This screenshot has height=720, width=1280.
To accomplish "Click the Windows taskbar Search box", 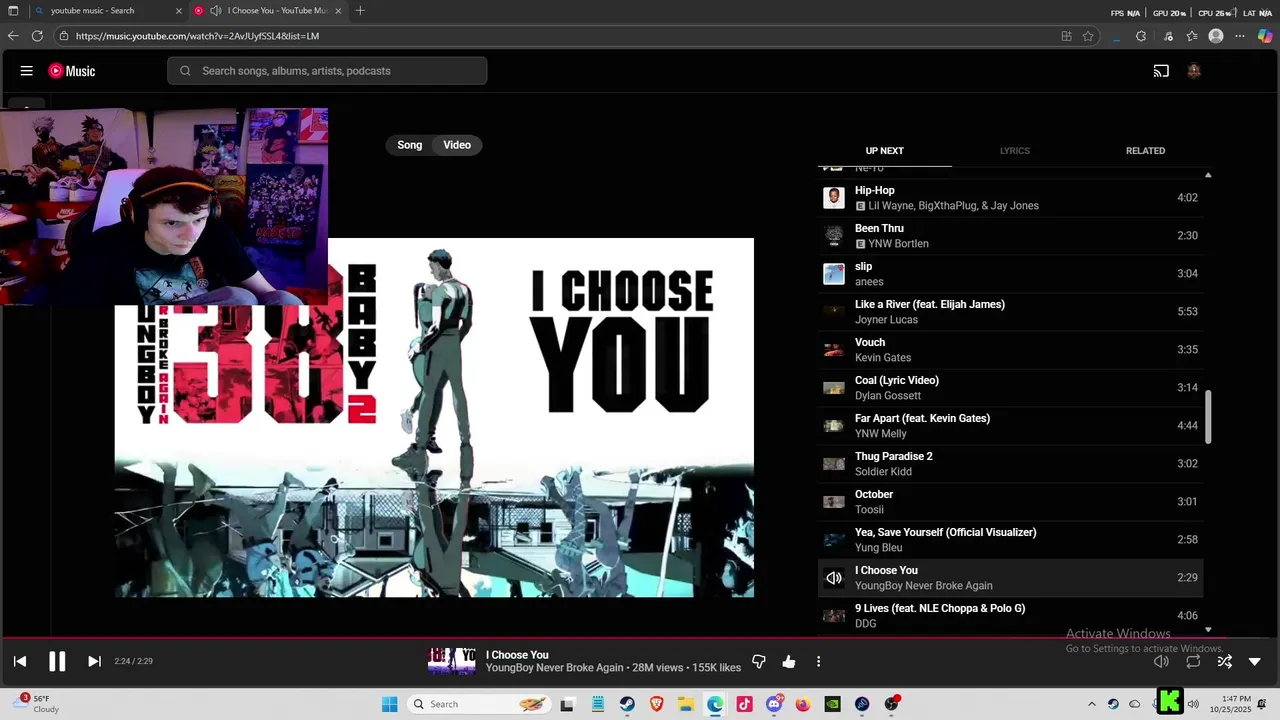I will pos(480,704).
